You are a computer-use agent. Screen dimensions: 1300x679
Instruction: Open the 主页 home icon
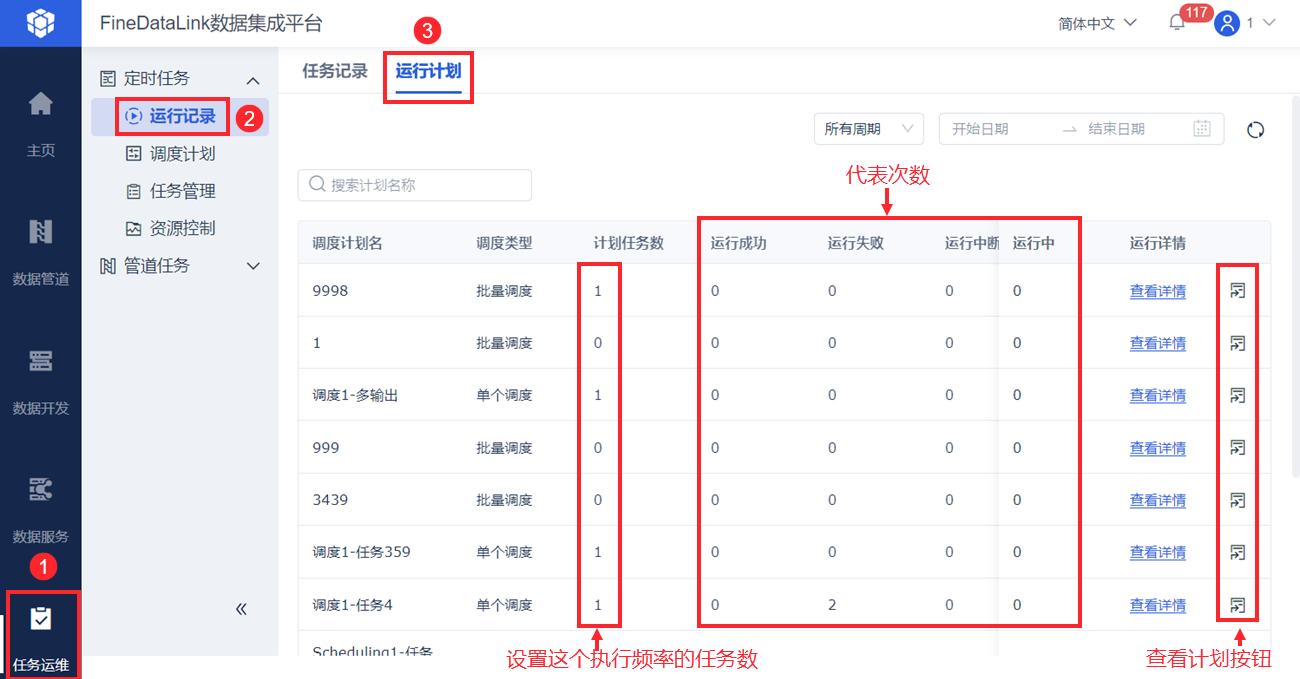coord(41,103)
